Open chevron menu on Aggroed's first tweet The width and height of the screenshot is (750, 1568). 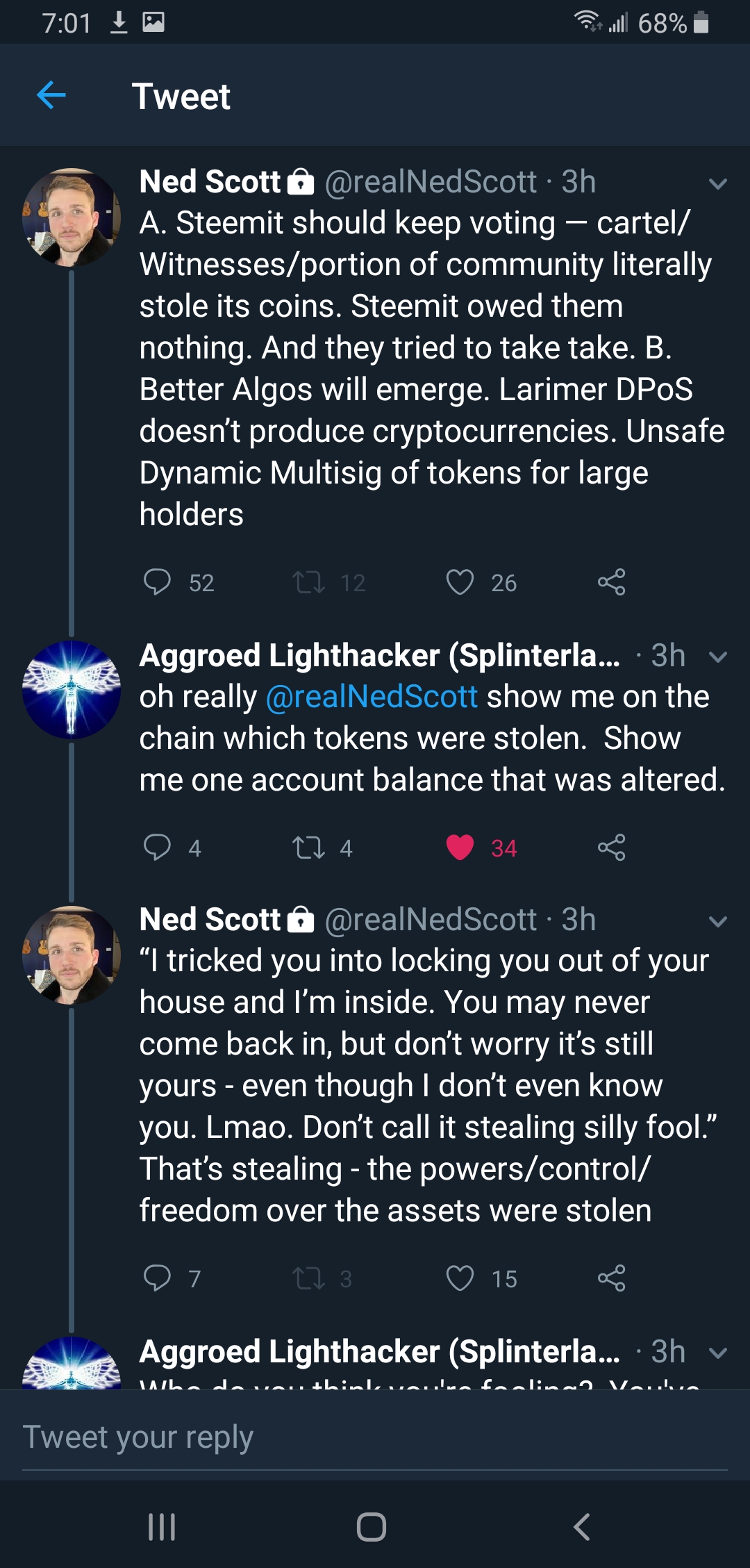[717, 657]
